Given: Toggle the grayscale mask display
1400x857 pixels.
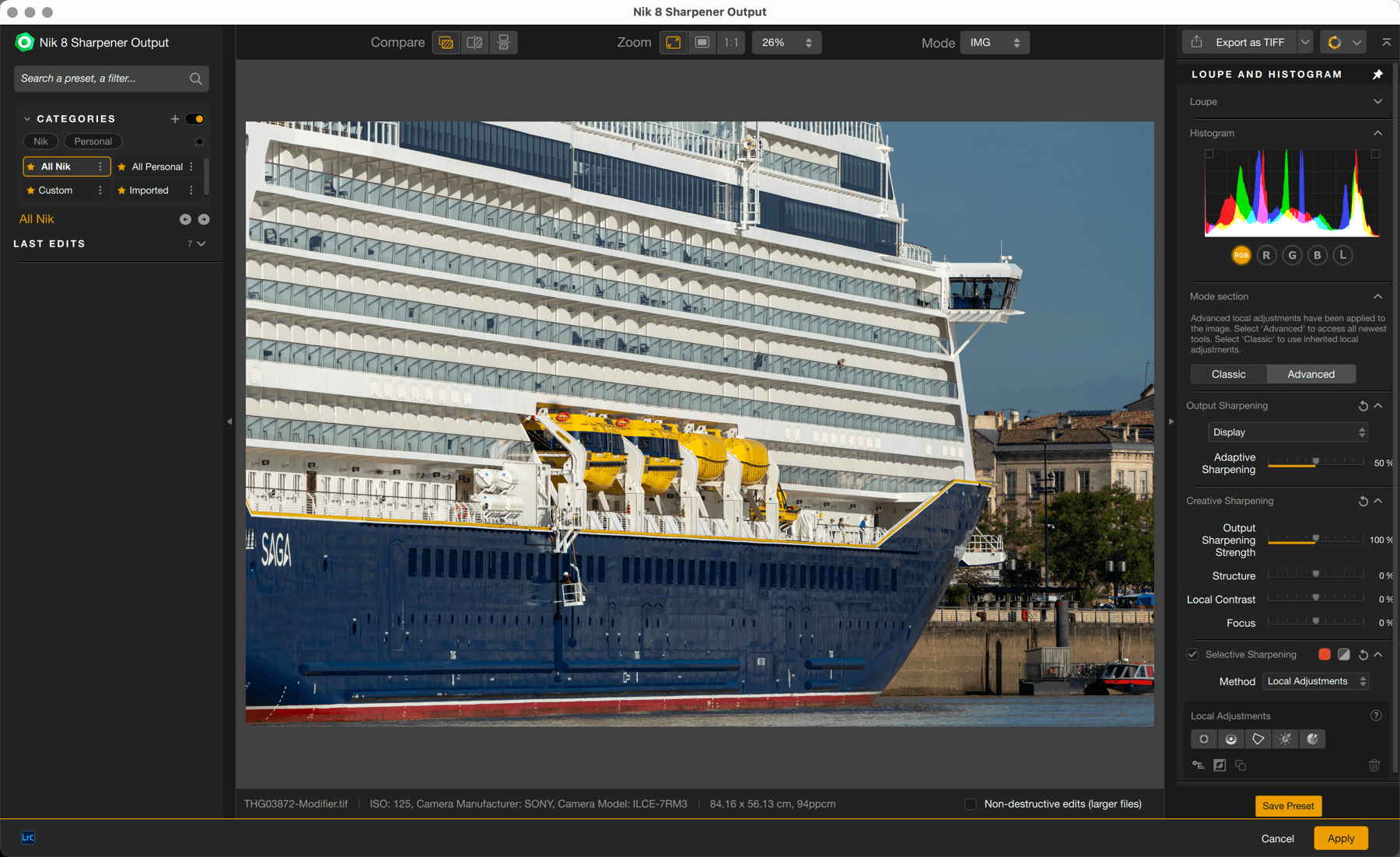Looking at the screenshot, I should point(1344,655).
